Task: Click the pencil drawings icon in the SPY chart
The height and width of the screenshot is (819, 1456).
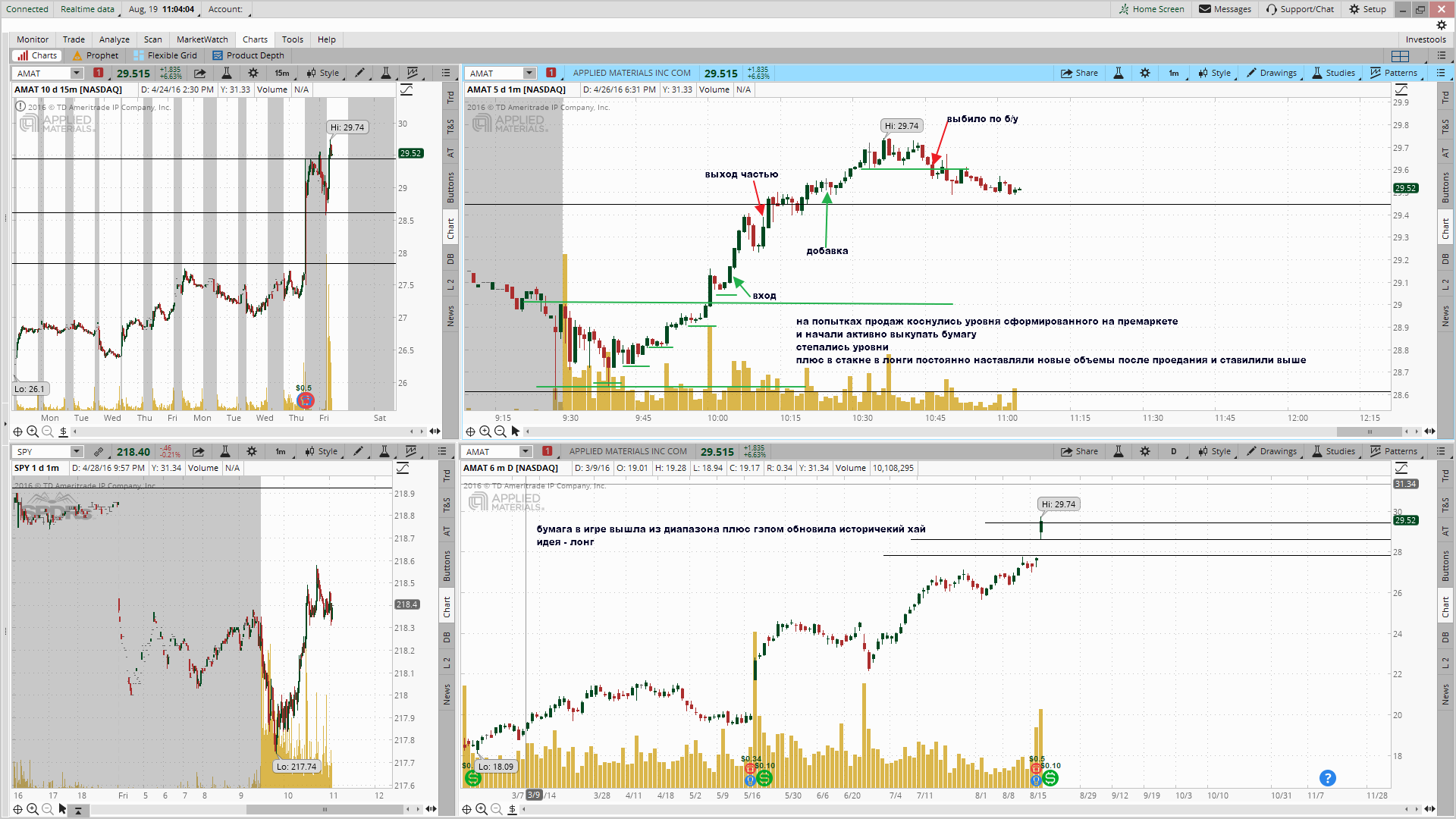Action: [359, 451]
